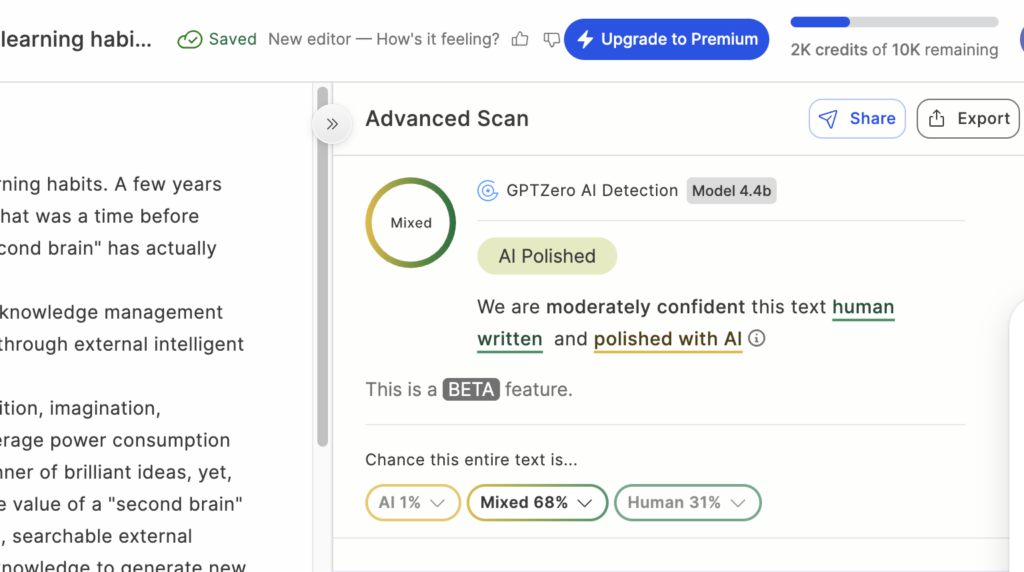Click the Upgrade to Premium button

pyautogui.click(x=666, y=39)
